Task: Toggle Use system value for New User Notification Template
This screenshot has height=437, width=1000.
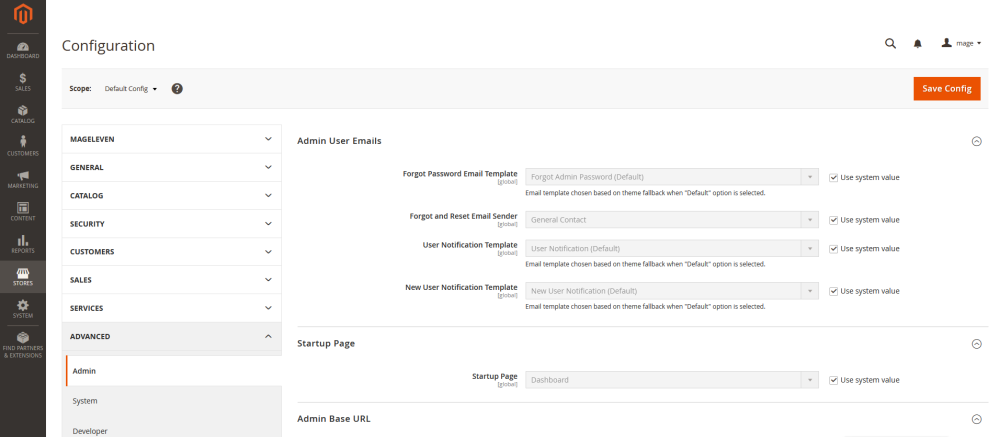Action: pos(833,291)
